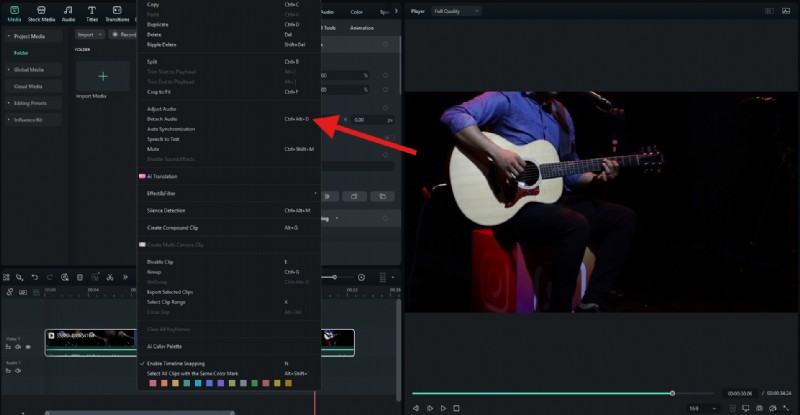Screen dimensions: 800x415
Task: Click the video clip thumbnail on Video 1 track
Action: (x=91, y=342)
